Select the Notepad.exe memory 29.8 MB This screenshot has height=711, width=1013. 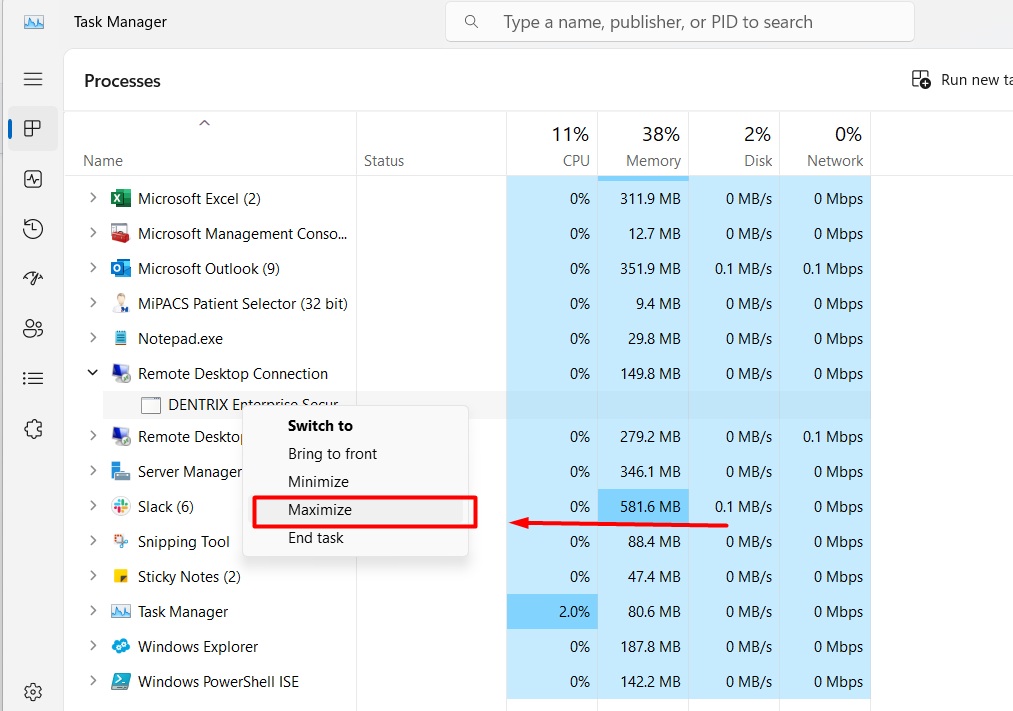pos(654,338)
